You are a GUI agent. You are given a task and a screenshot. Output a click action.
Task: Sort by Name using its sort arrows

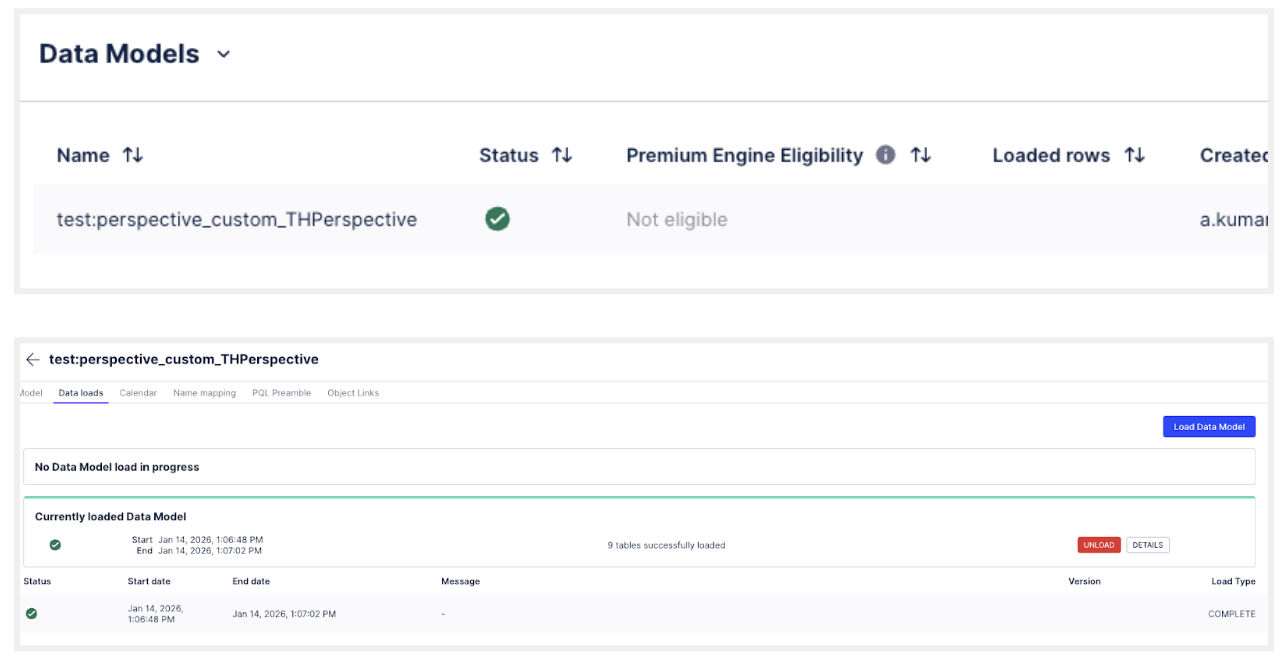pyautogui.click(x=133, y=155)
